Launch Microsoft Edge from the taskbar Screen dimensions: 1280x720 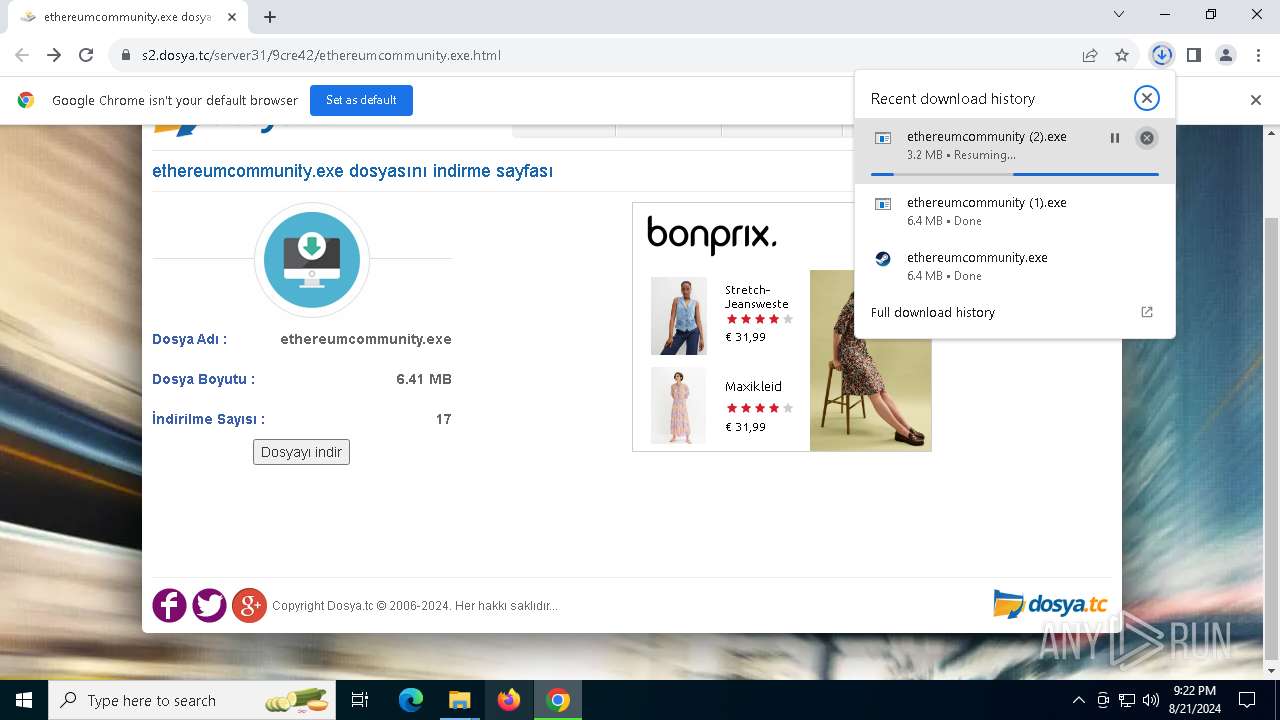click(x=411, y=700)
